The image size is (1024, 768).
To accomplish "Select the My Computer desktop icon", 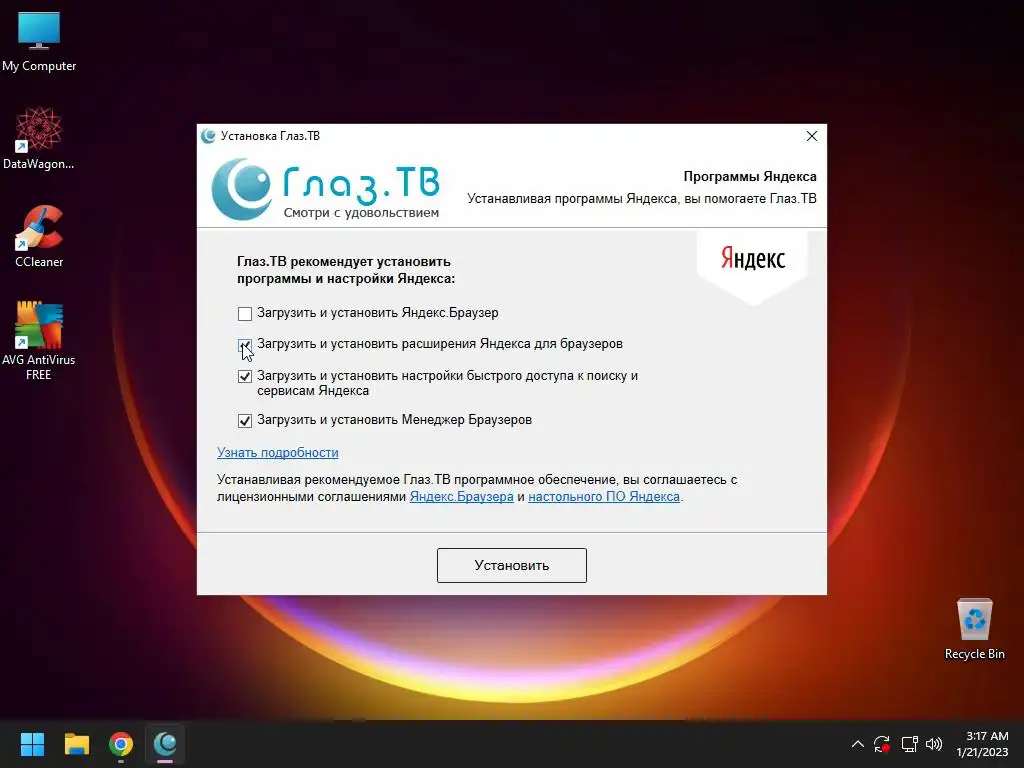I will 39,42.
